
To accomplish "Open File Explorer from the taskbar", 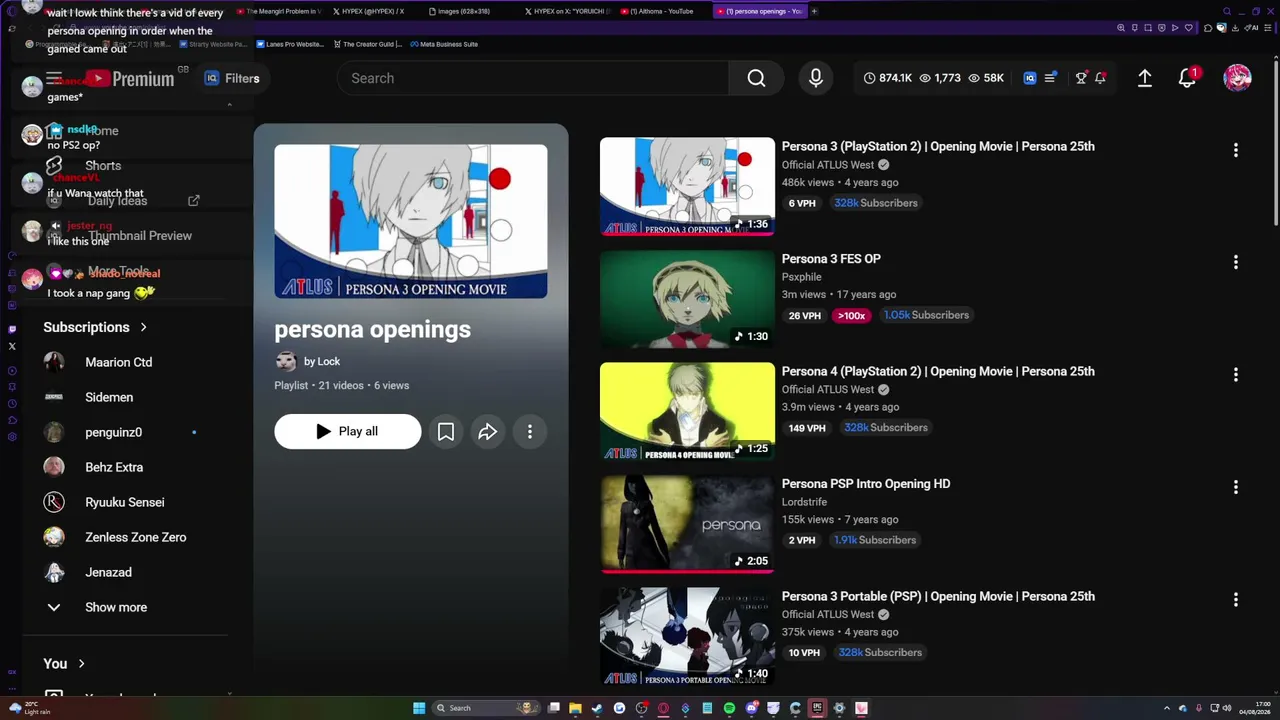I will (x=575, y=708).
